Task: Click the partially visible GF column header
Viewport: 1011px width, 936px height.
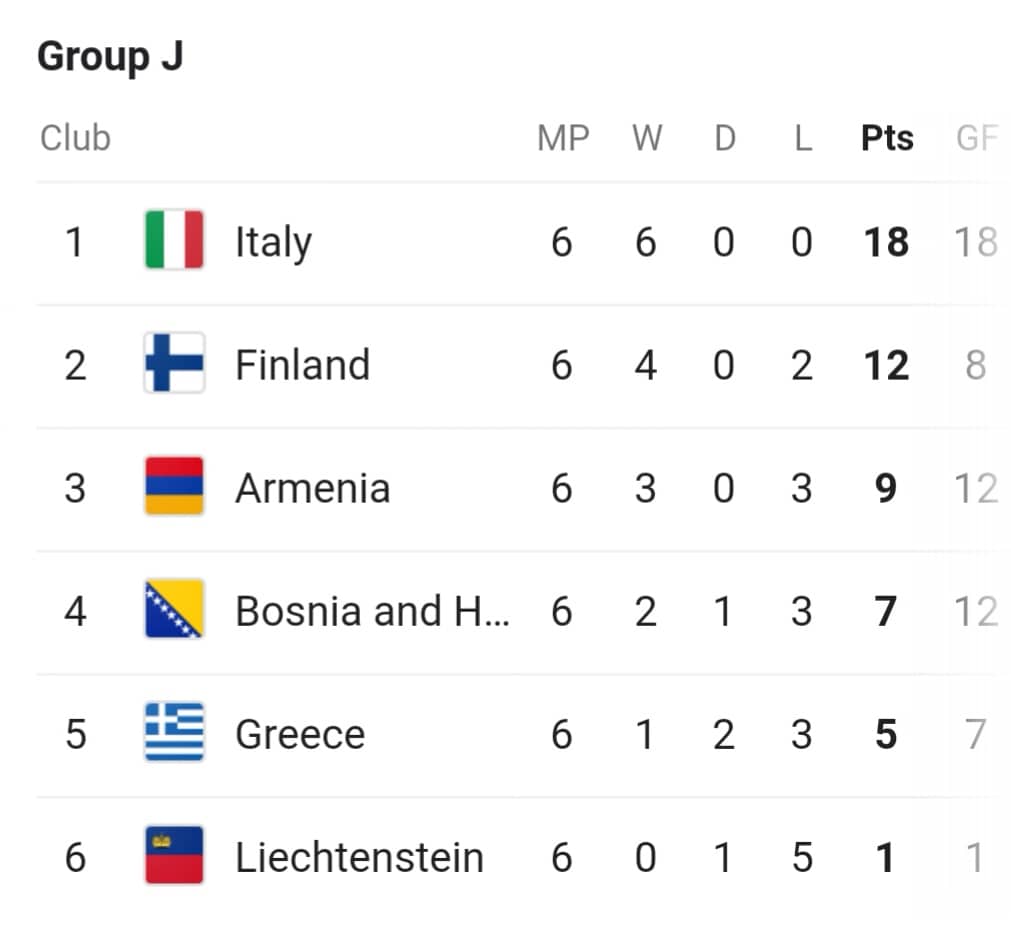Action: [x=977, y=138]
